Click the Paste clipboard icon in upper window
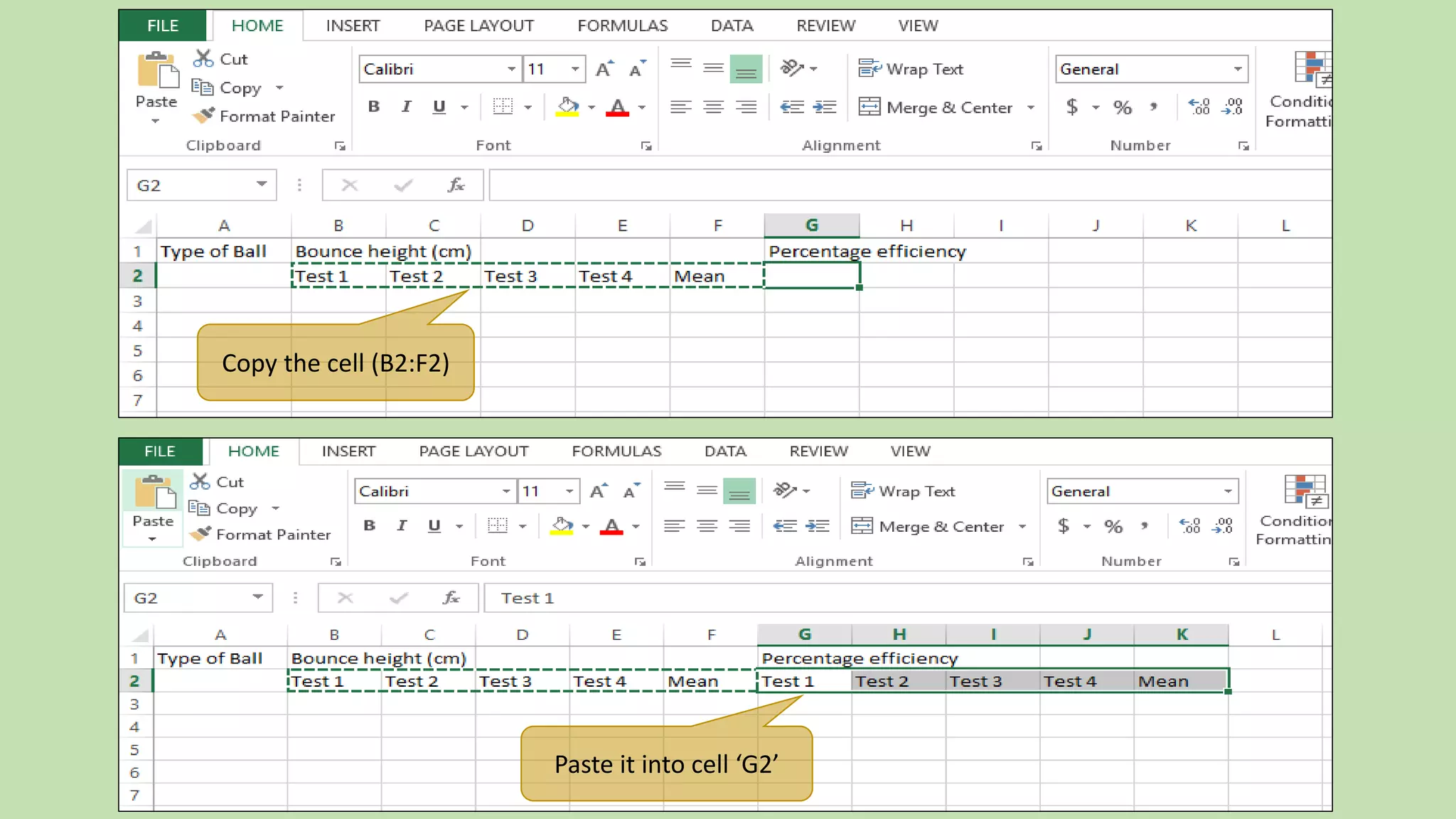Viewport: 1456px width, 819px height. (158, 71)
